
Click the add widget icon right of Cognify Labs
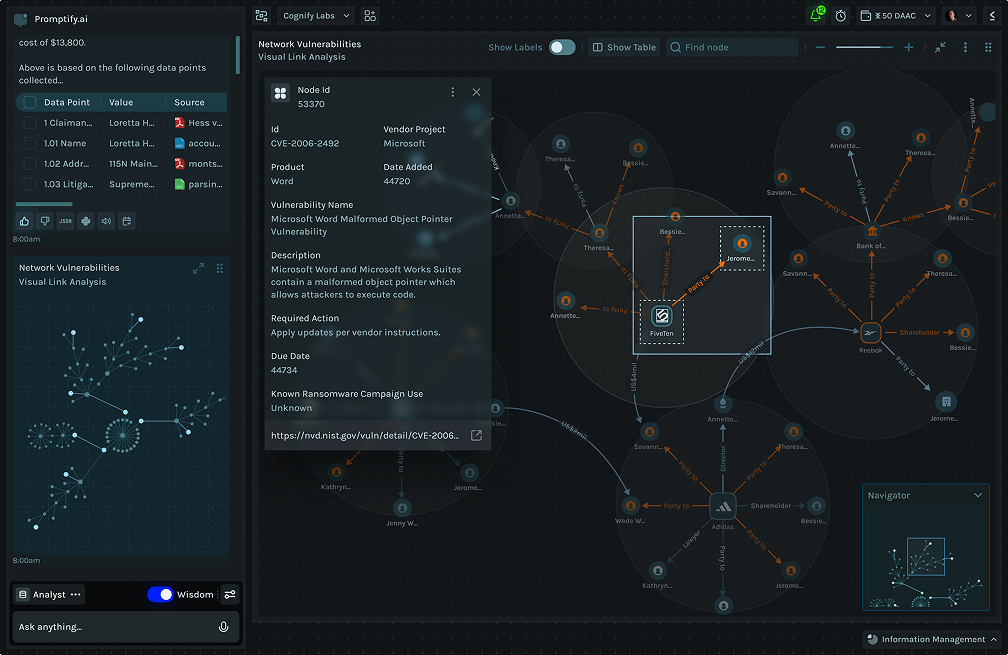pyautogui.click(x=370, y=16)
